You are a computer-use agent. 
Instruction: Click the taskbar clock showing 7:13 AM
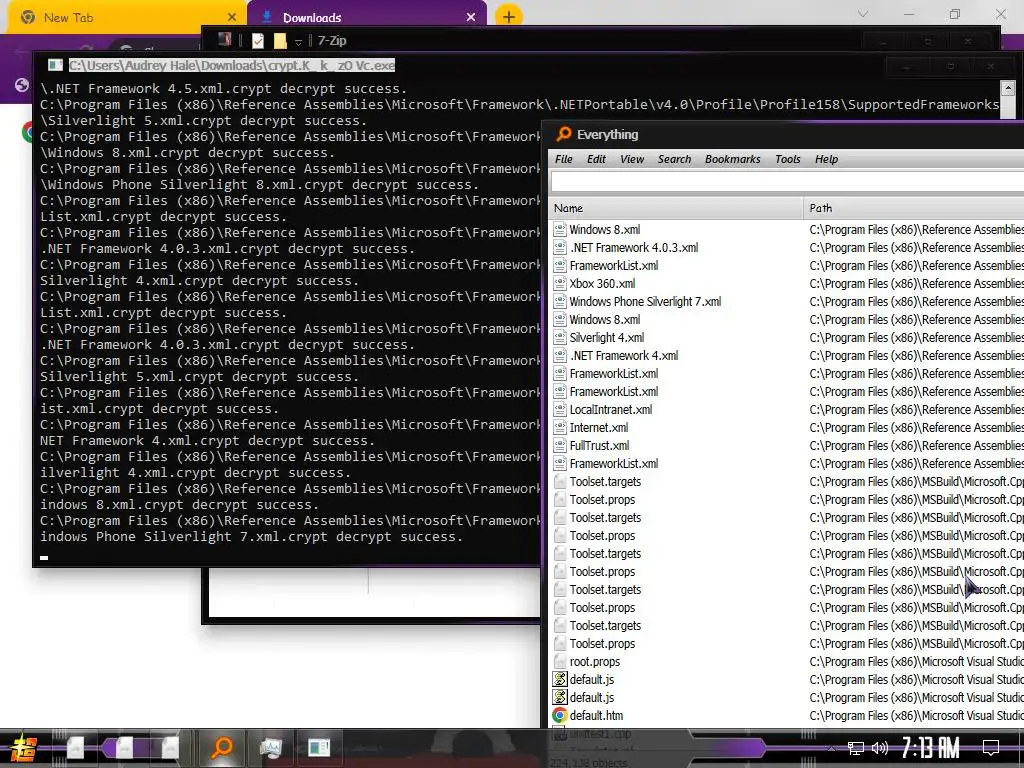coord(931,748)
